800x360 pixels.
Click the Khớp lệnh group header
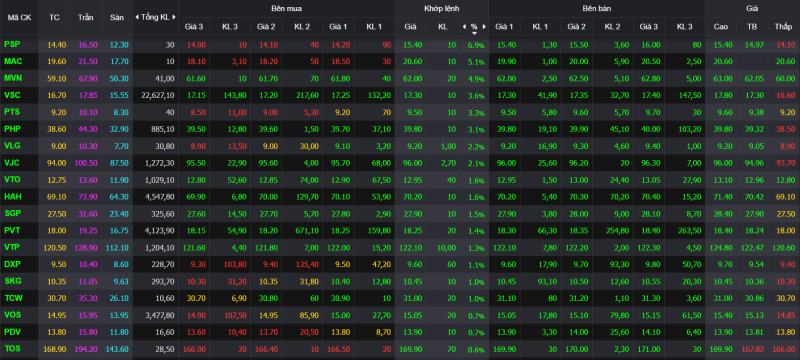441,9
